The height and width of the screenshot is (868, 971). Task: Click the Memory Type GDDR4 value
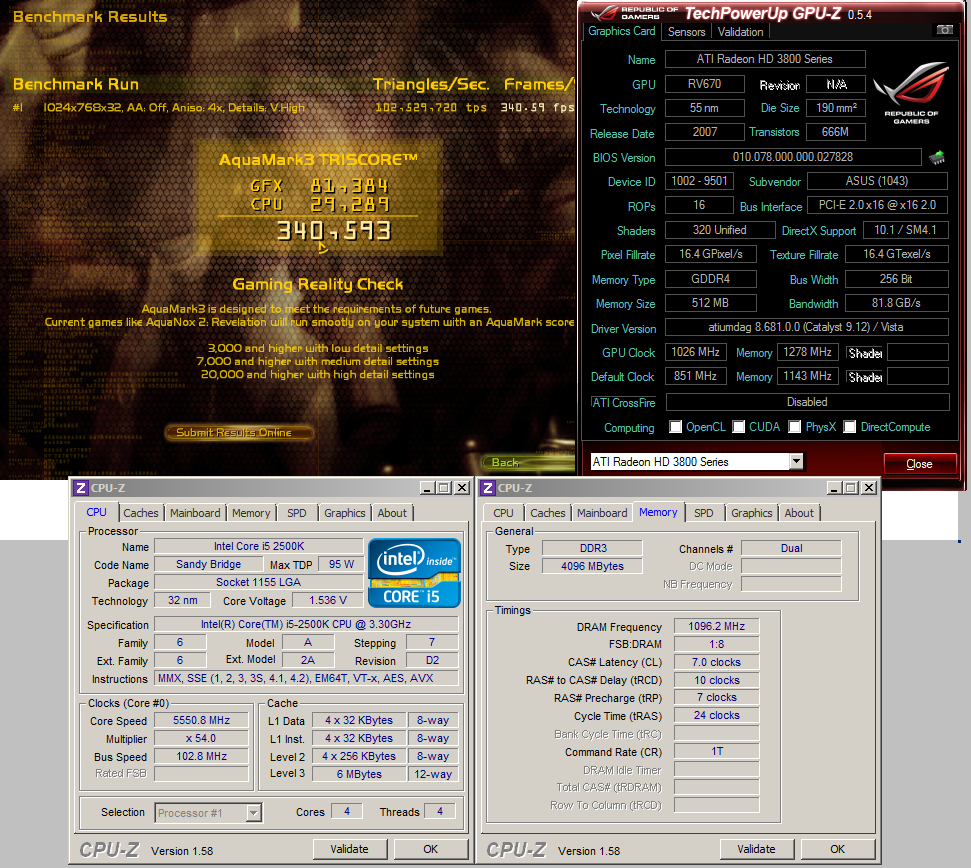710,279
